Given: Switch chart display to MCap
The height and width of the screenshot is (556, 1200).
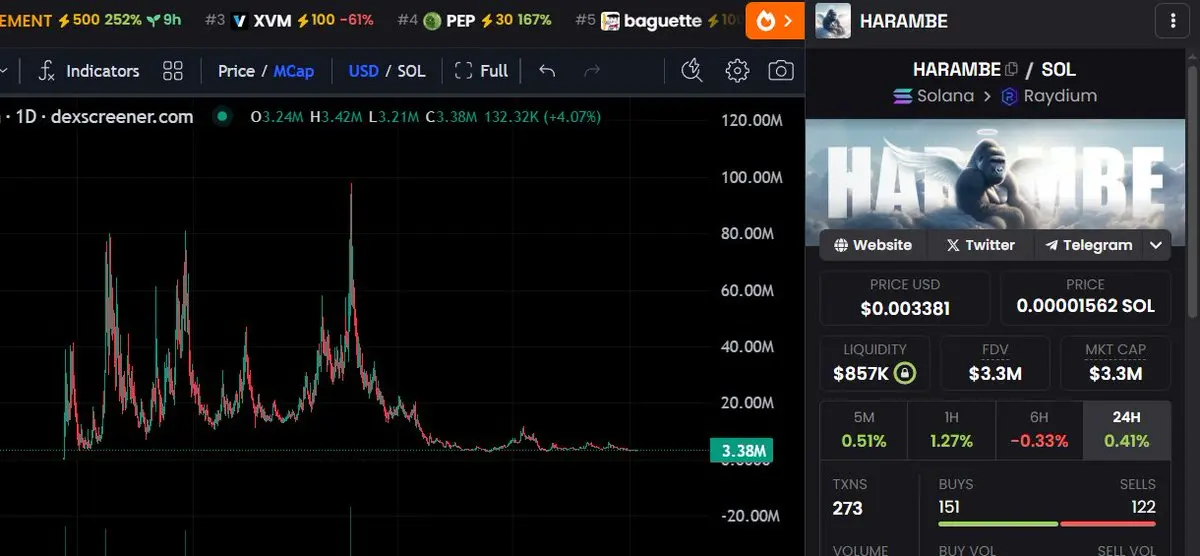Looking at the screenshot, I should click(x=294, y=71).
